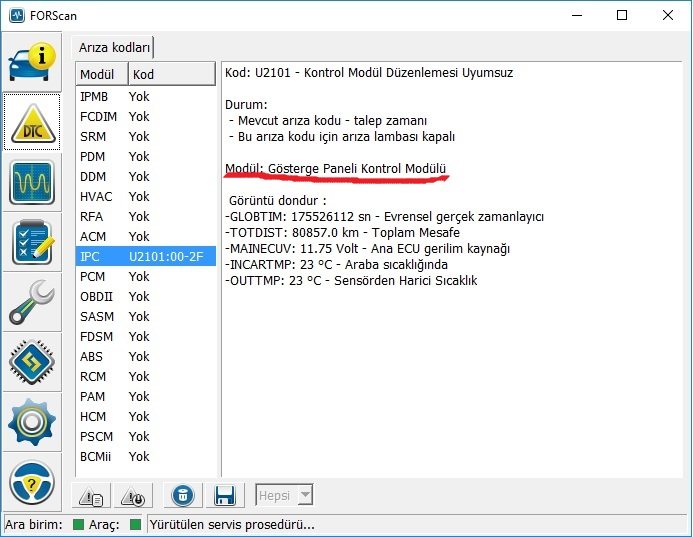Screen dimensions: 693x537
Task: Click the Modül column header
Action: point(102,74)
